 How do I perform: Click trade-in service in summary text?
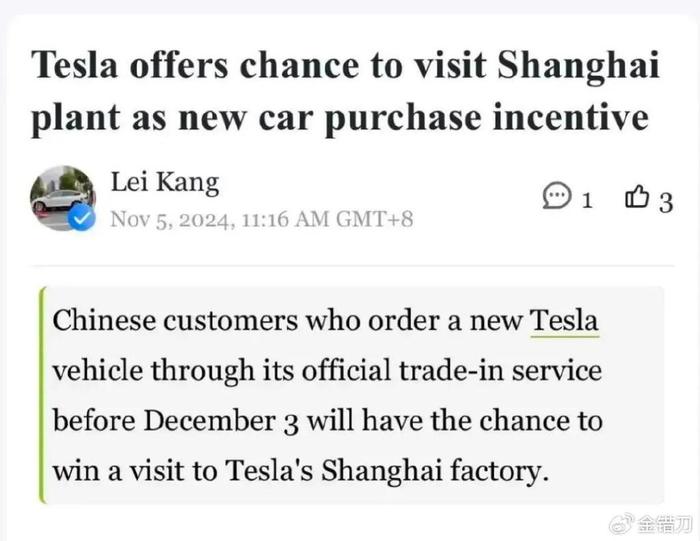click(x=500, y=370)
